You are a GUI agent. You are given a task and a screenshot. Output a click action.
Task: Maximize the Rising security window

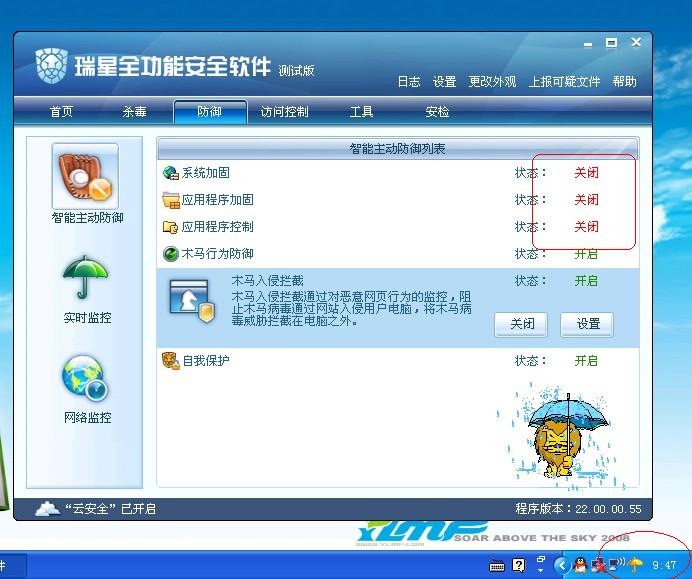(x=611, y=43)
